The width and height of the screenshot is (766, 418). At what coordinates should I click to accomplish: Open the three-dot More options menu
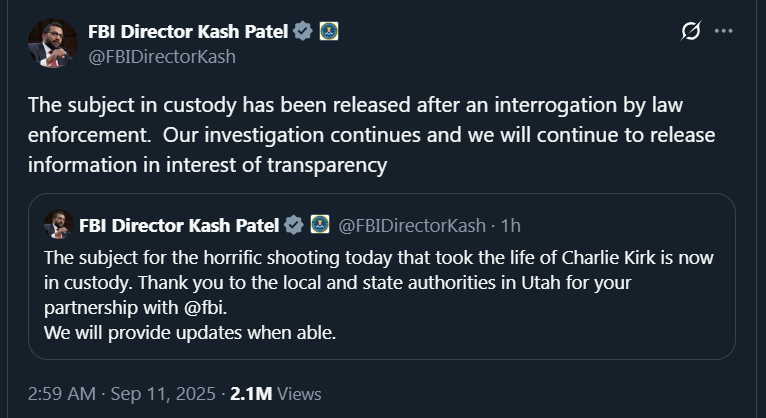tap(724, 31)
